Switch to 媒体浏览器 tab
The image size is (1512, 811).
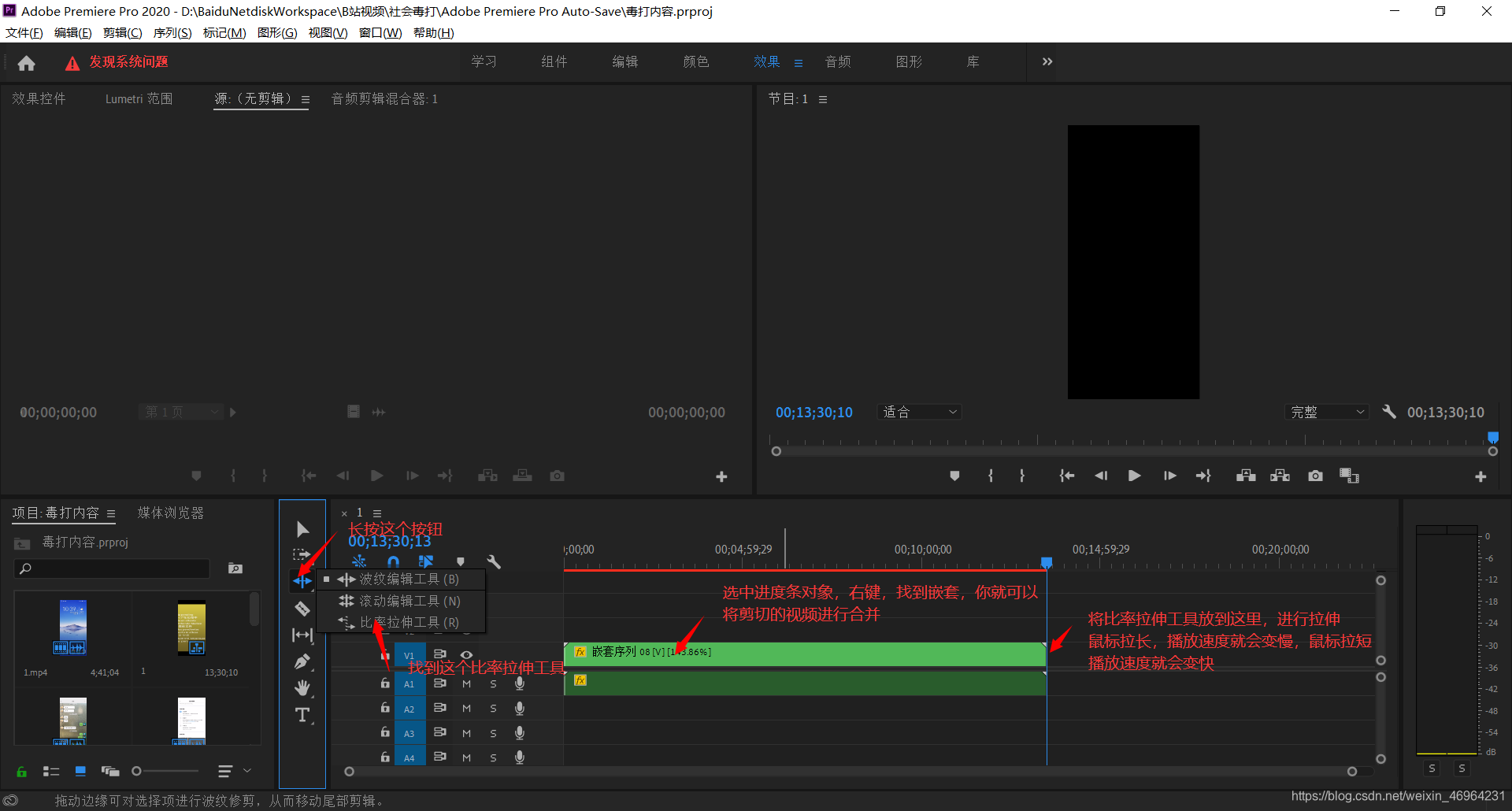(x=171, y=513)
